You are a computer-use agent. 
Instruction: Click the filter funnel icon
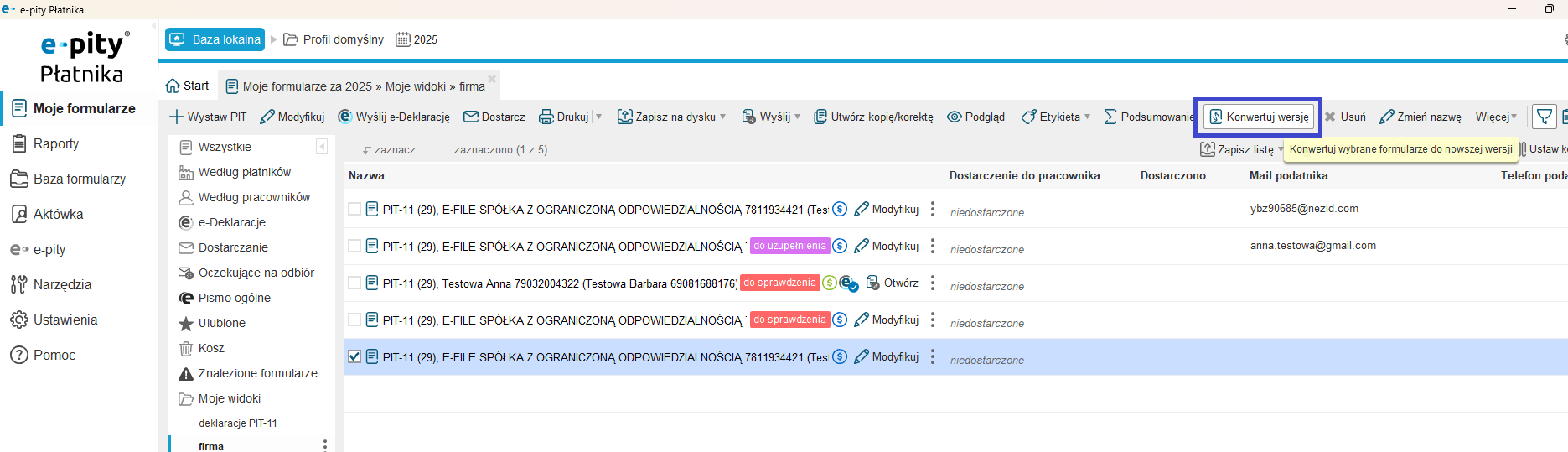click(1544, 117)
